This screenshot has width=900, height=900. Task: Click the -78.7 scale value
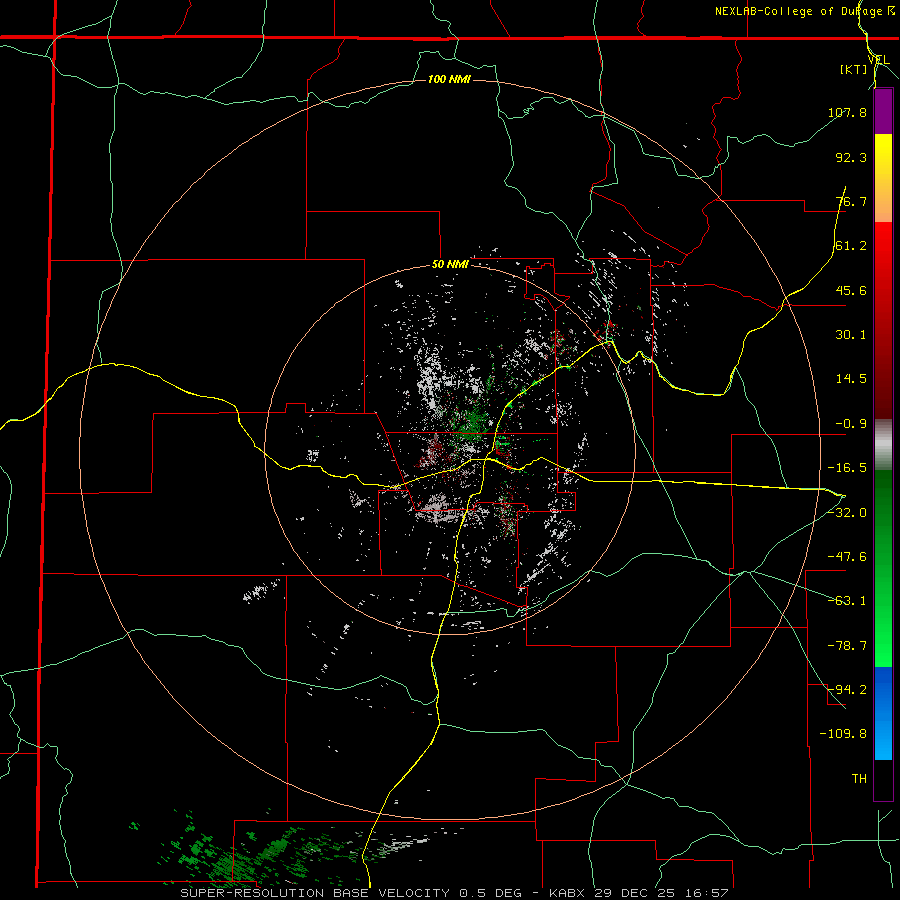(x=847, y=646)
